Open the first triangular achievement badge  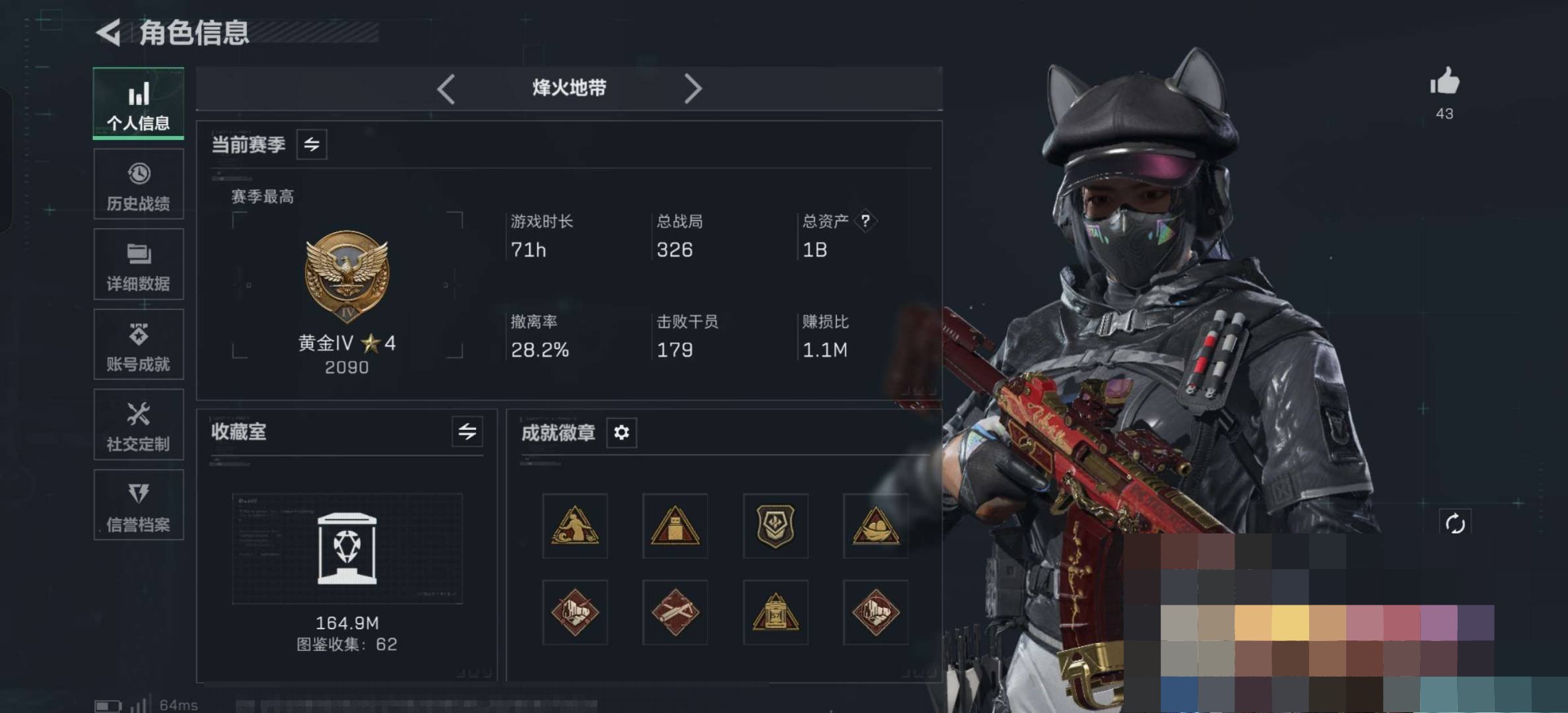(575, 526)
